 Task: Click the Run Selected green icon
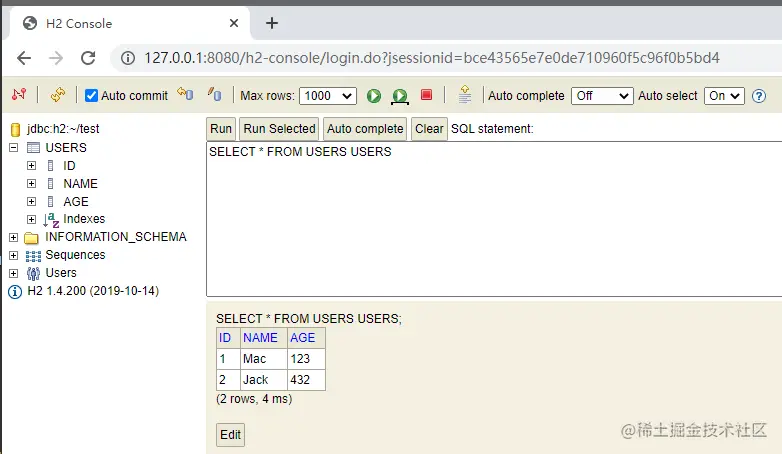(x=400, y=96)
